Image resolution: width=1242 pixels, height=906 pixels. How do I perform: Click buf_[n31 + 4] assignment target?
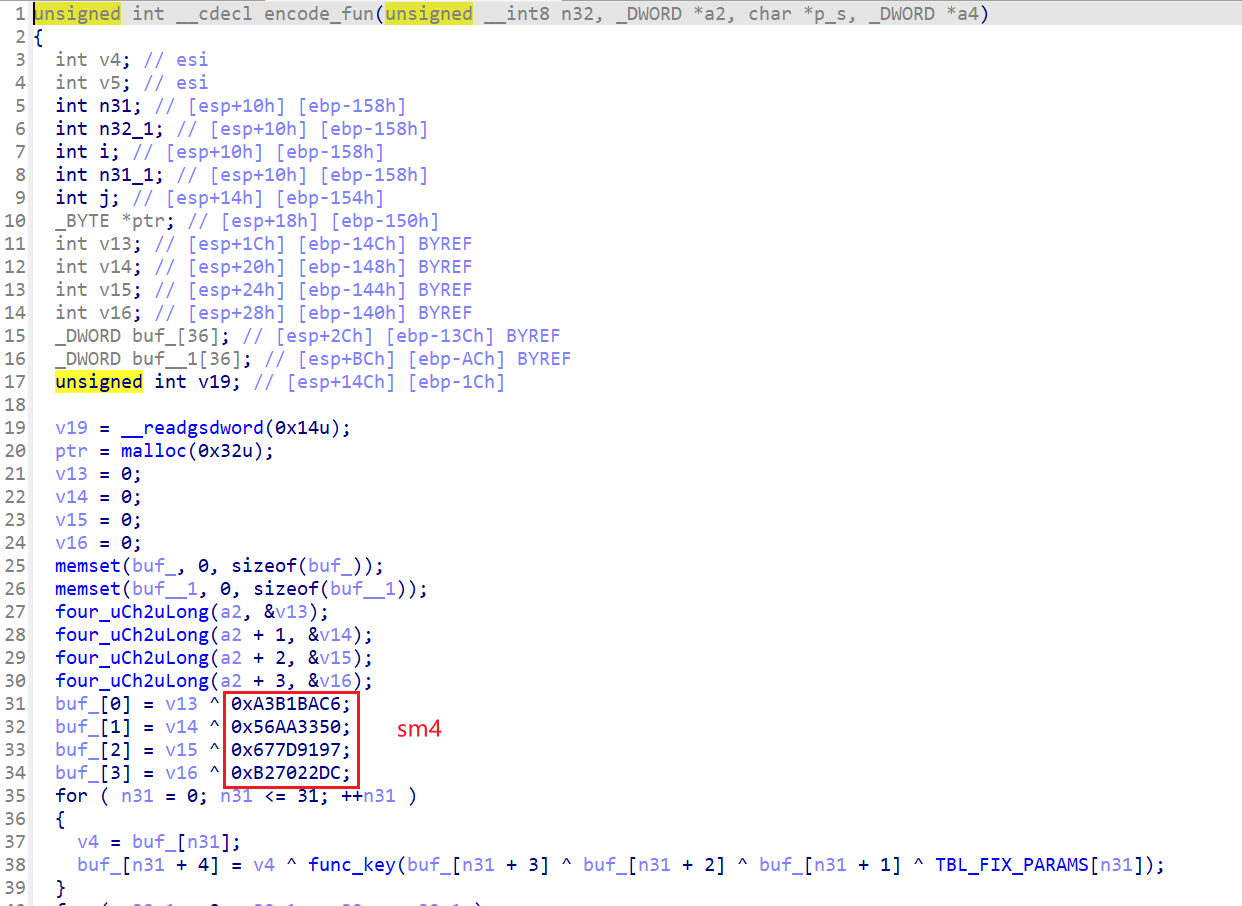click(x=147, y=865)
